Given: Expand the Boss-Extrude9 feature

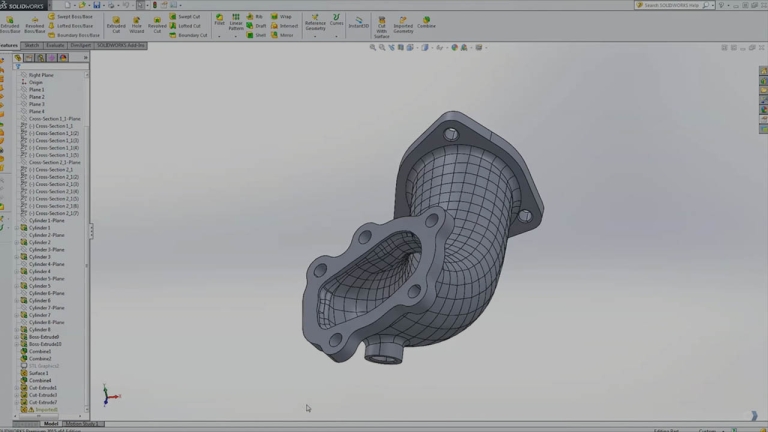Looking at the screenshot, I should 16,337.
